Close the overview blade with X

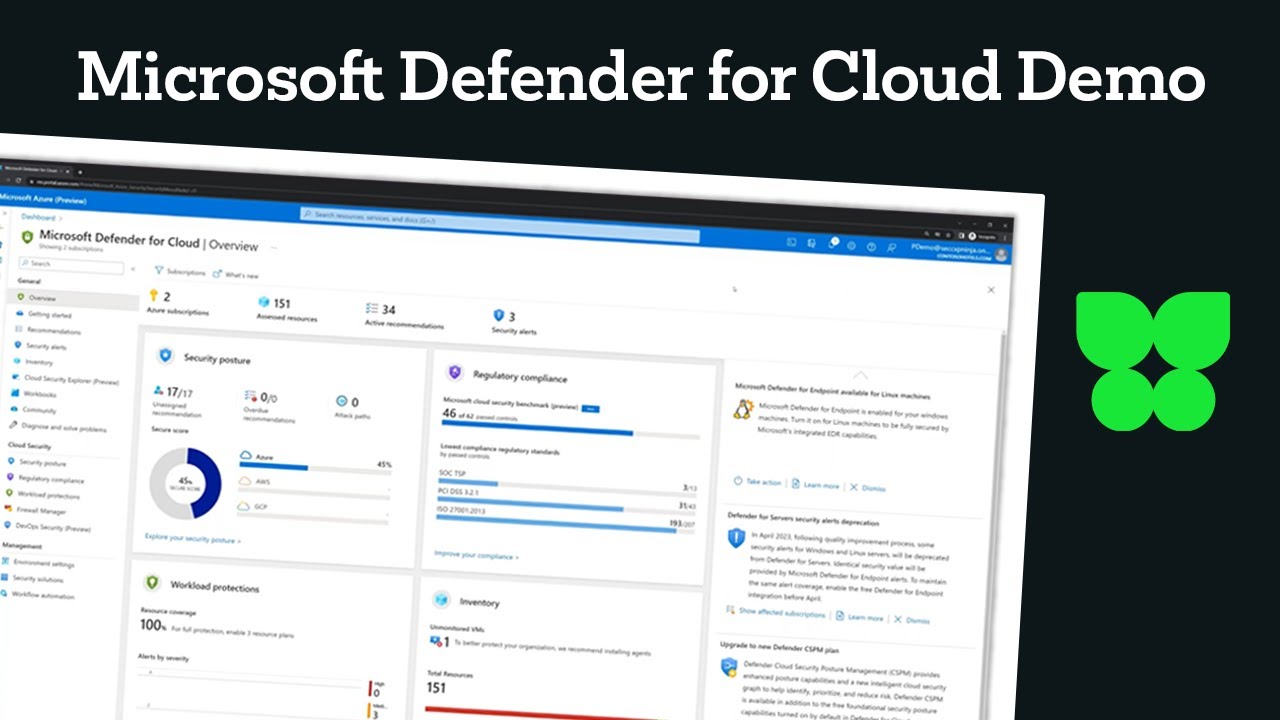pyautogui.click(x=991, y=290)
